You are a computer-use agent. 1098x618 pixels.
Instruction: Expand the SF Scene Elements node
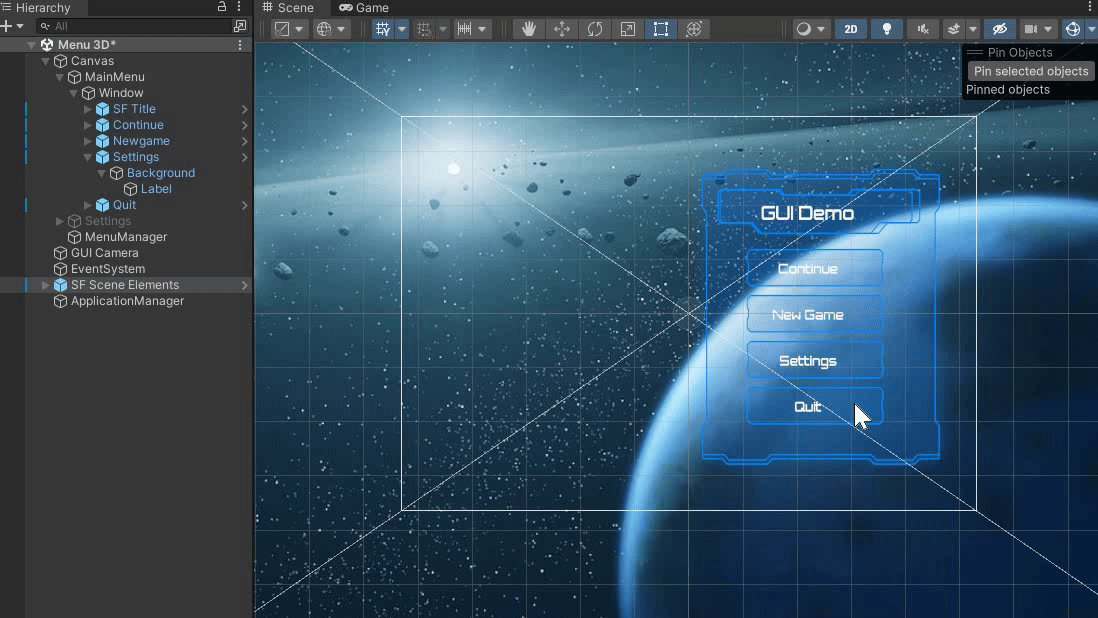46,285
